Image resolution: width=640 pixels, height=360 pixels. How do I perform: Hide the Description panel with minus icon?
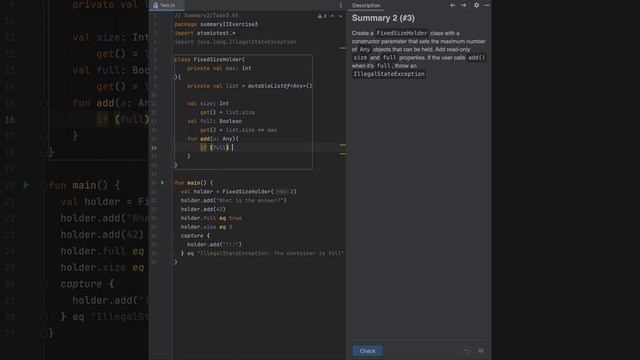point(487,5)
